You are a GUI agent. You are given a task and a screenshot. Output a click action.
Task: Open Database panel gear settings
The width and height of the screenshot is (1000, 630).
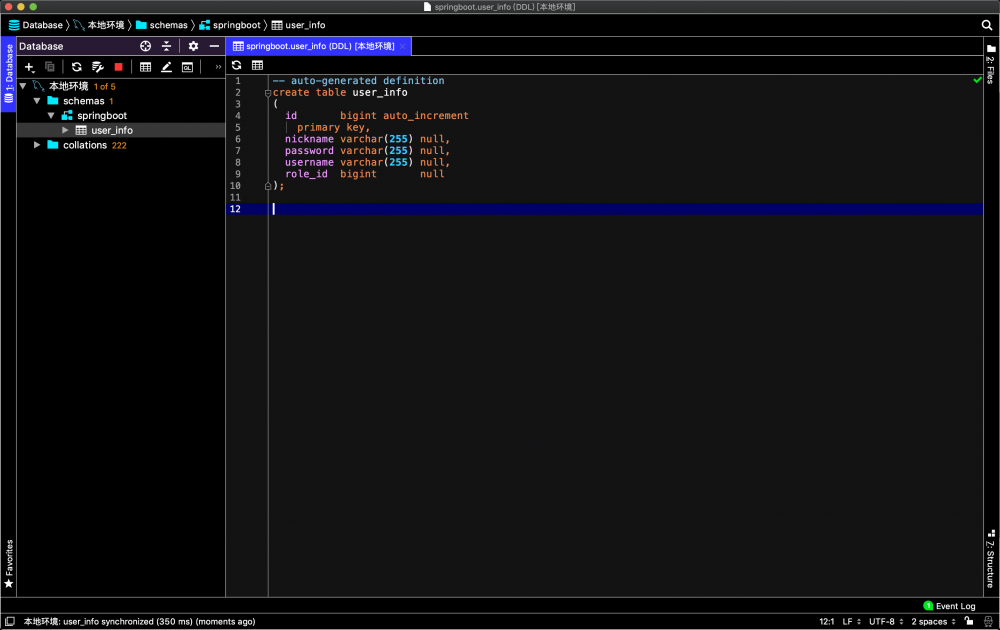click(x=193, y=46)
